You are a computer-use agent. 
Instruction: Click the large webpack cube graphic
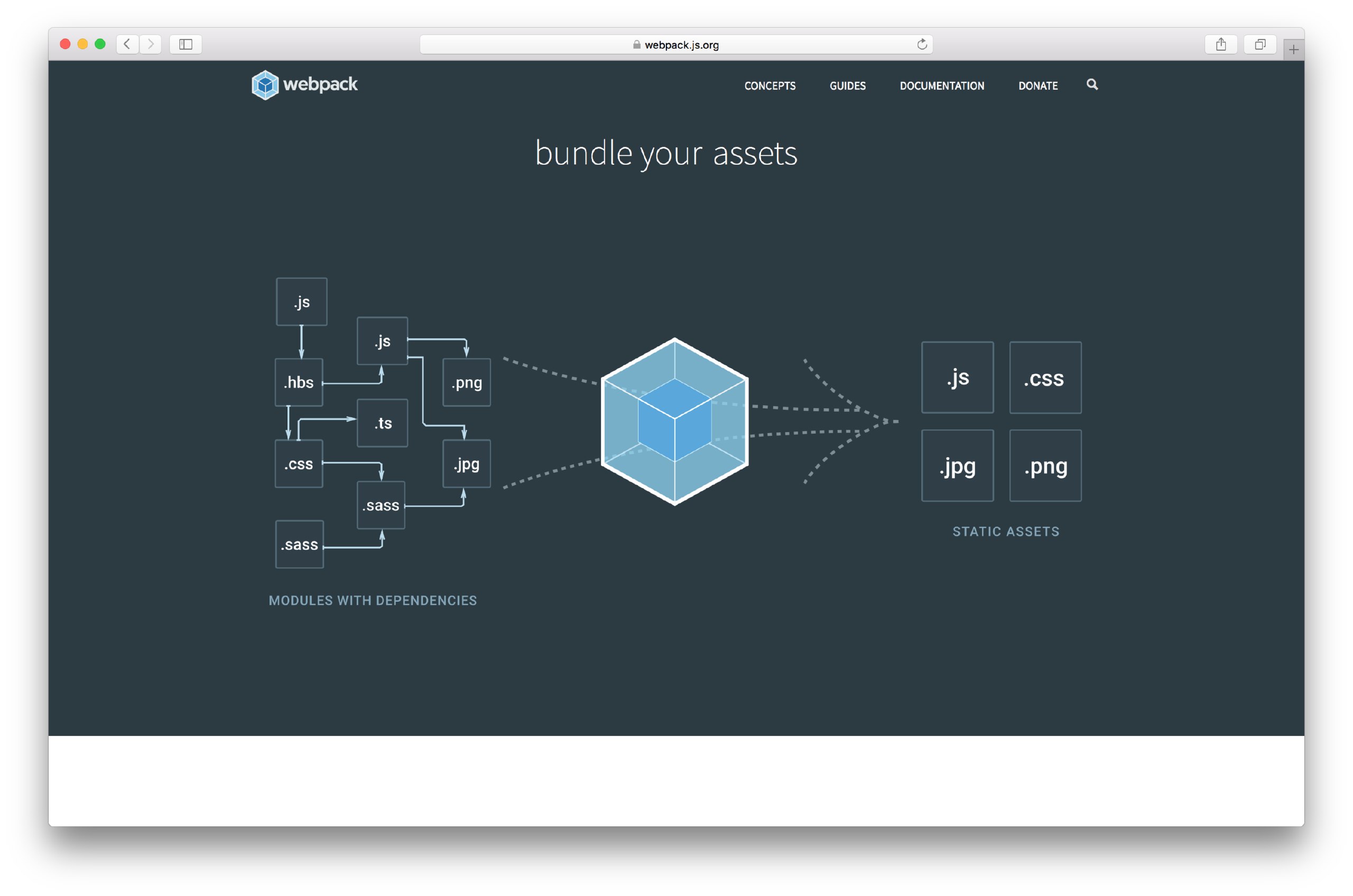(674, 422)
